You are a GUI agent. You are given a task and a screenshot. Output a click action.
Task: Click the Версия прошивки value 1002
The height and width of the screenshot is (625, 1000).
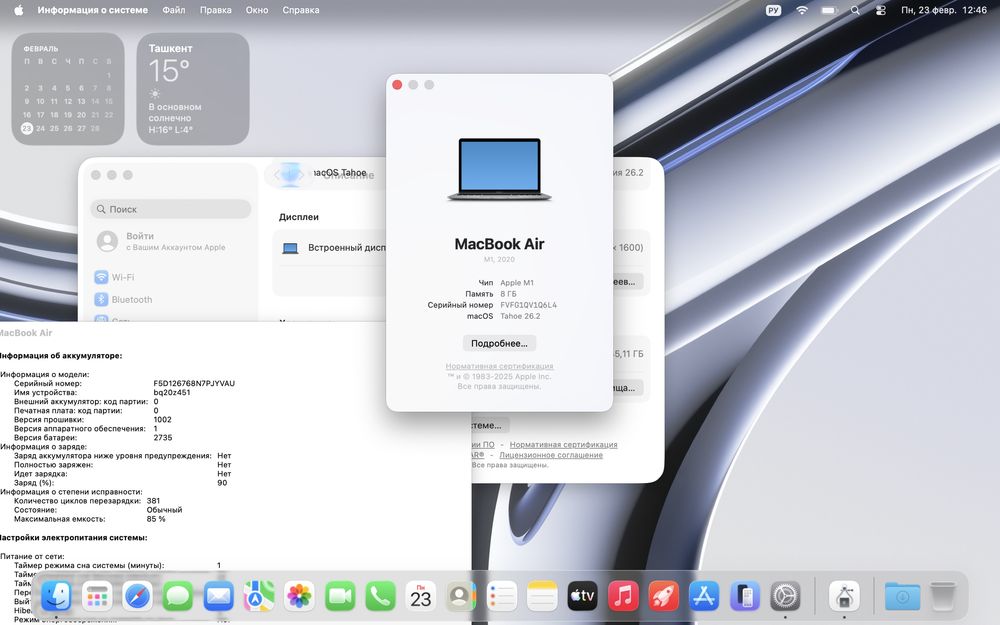click(x=163, y=420)
